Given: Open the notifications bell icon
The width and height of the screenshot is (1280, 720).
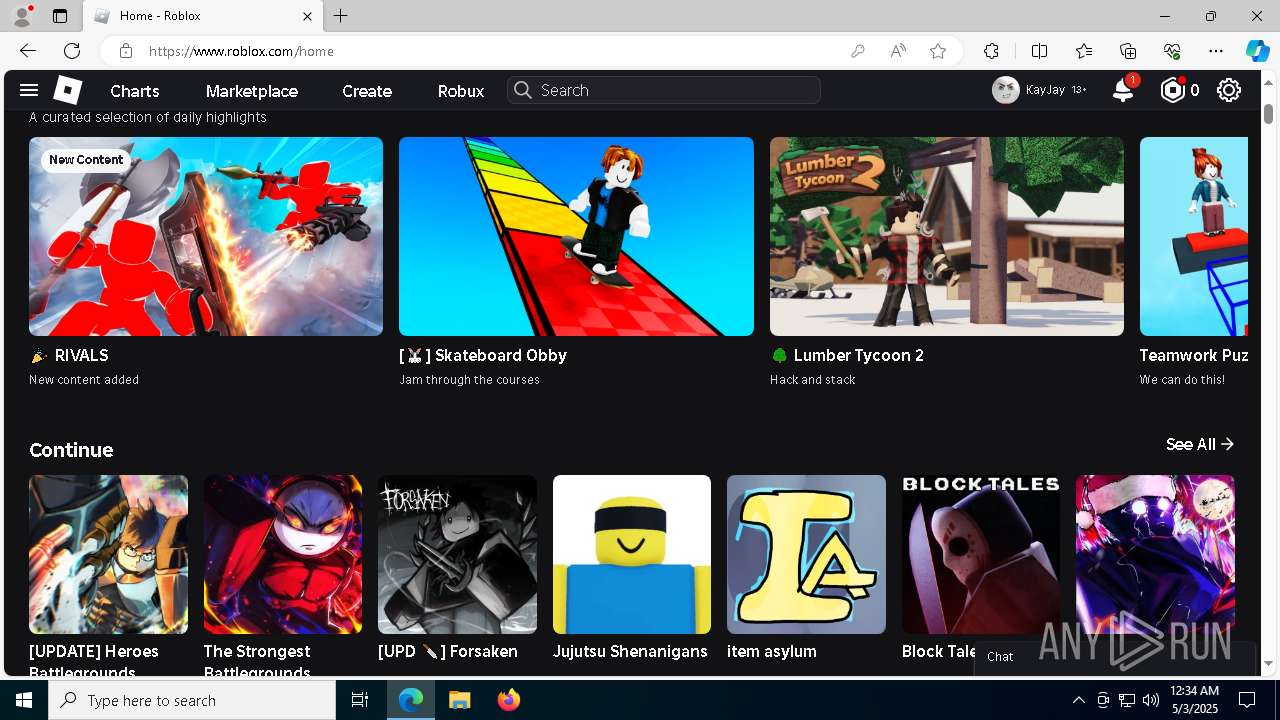Looking at the screenshot, I should click(x=1123, y=91).
